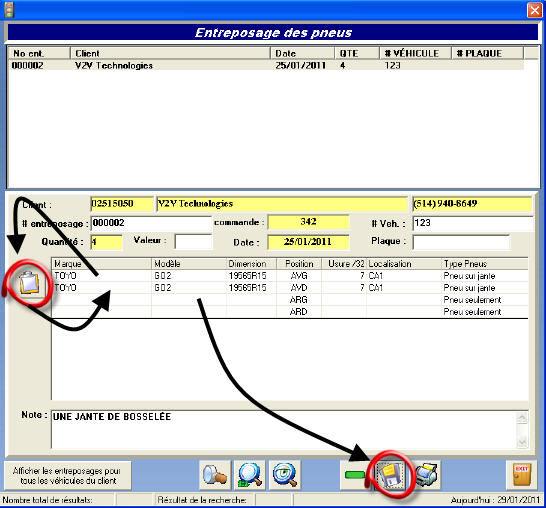Click the 'Position' column header
The height and width of the screenshot is (508, 546).
(x=299, y=264)
